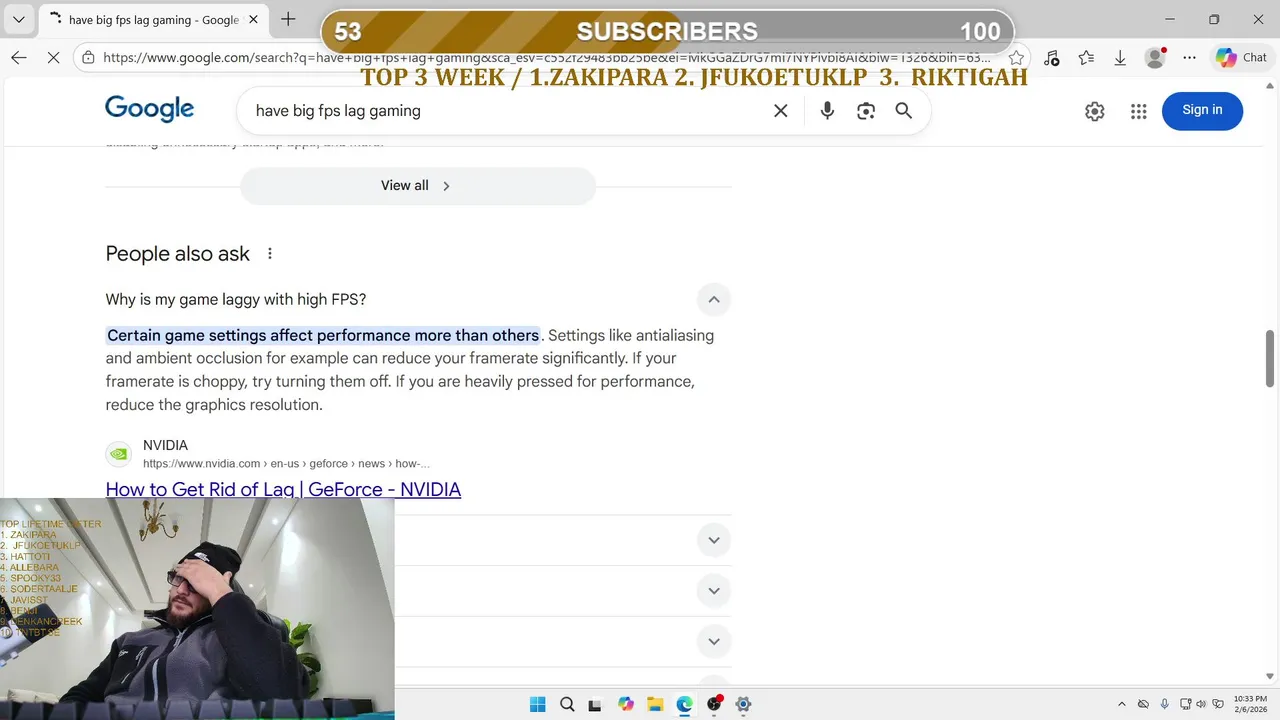
Task: View site information lock icon
Action: [x=89, y=58]
